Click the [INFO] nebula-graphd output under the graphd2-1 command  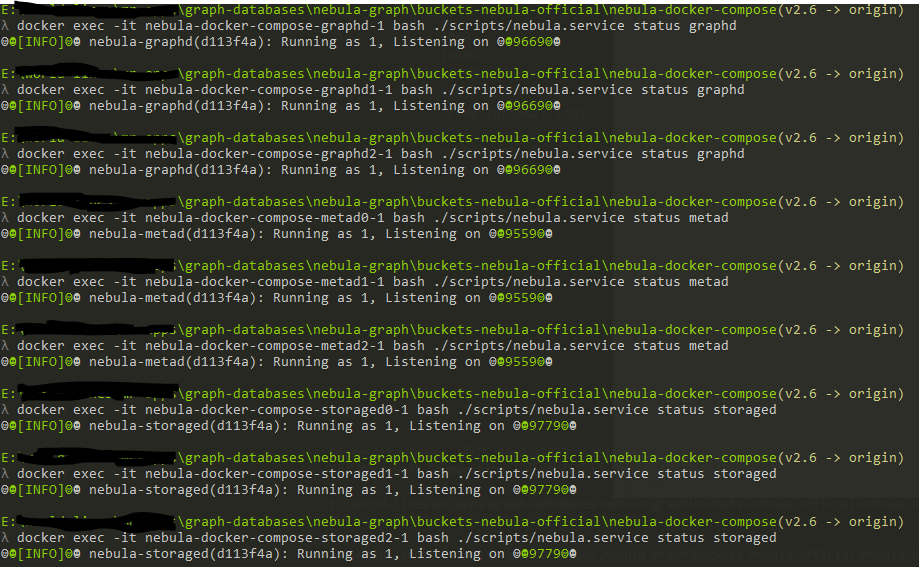(x=281, y=169)
